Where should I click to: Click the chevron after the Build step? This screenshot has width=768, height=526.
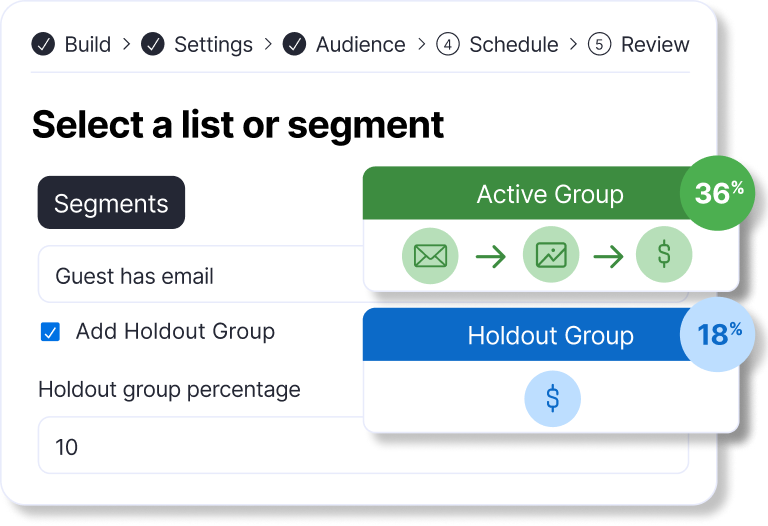coord(126,45)
